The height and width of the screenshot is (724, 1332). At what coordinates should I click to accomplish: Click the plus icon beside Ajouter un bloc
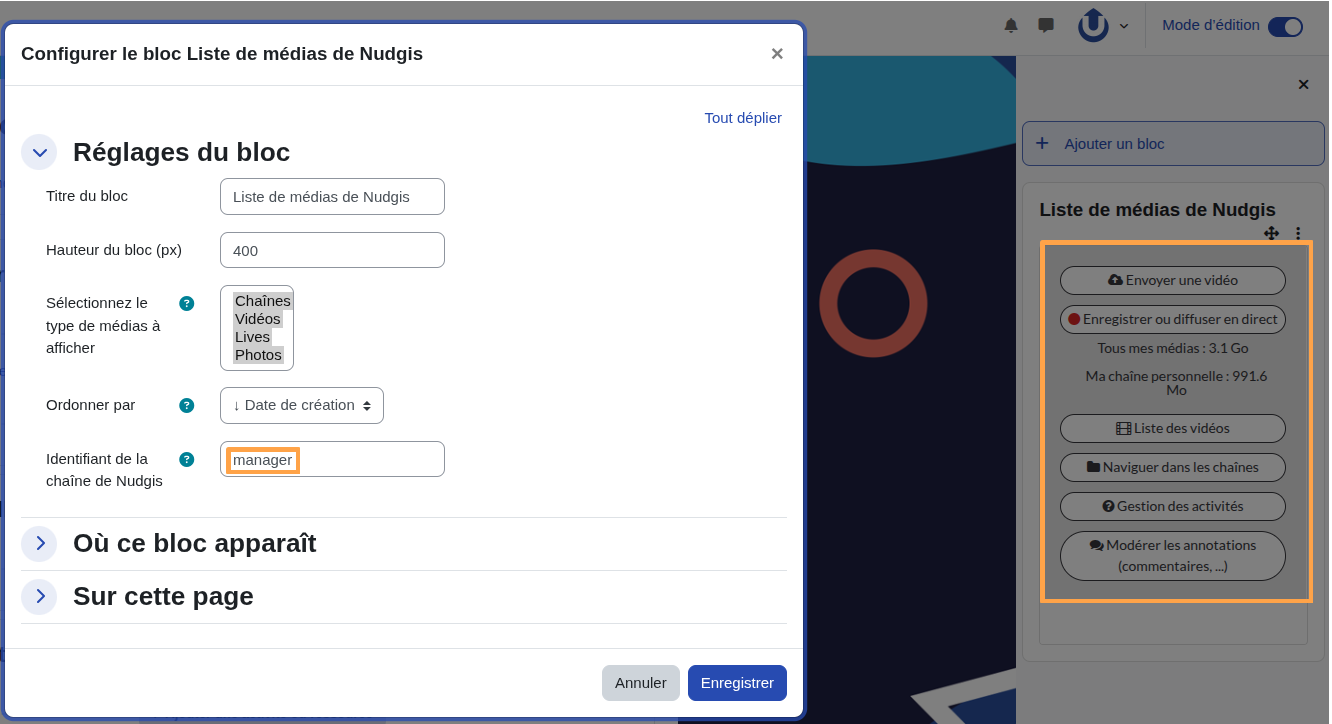pyautogui.click(x=1042, y=143)
